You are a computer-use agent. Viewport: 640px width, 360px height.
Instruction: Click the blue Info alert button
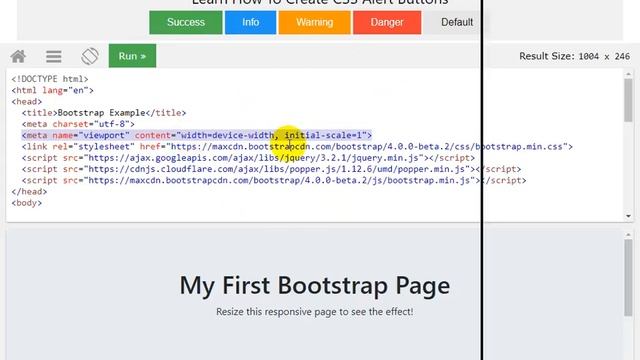(250, 22)
